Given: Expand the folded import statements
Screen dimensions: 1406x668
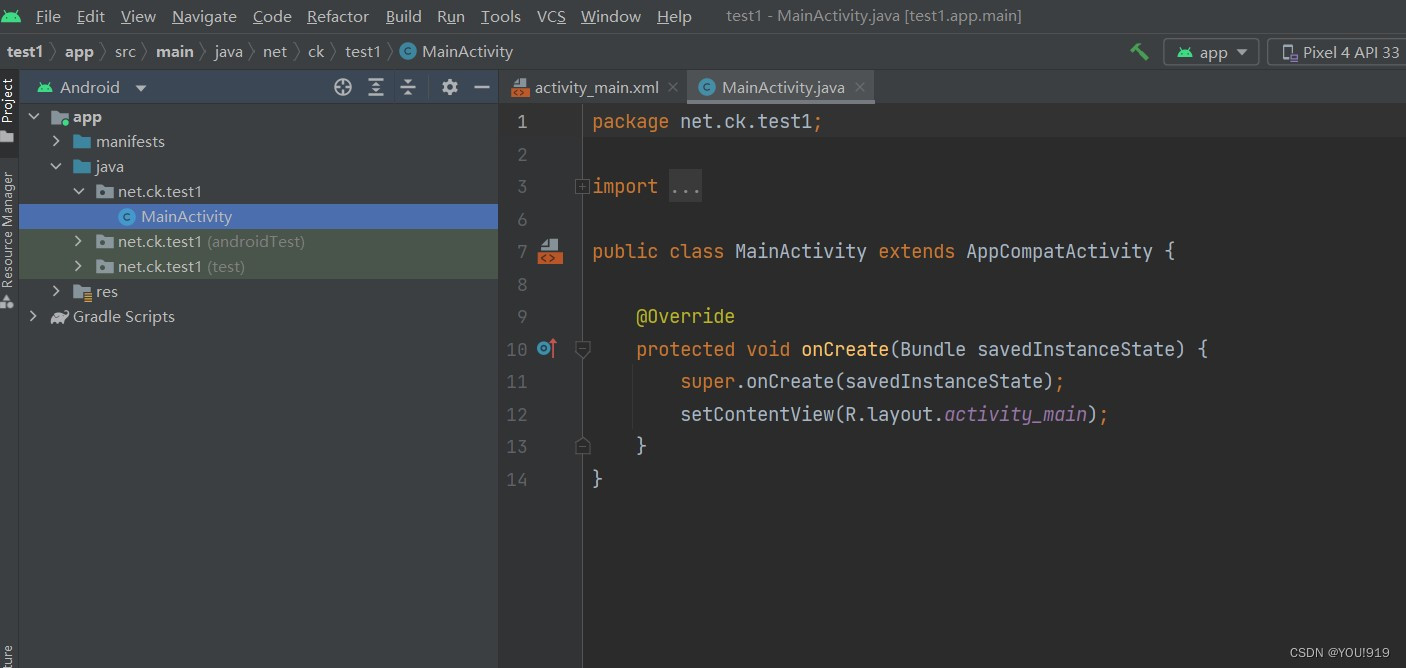Looking at the screenshot, I should (582, 186).
